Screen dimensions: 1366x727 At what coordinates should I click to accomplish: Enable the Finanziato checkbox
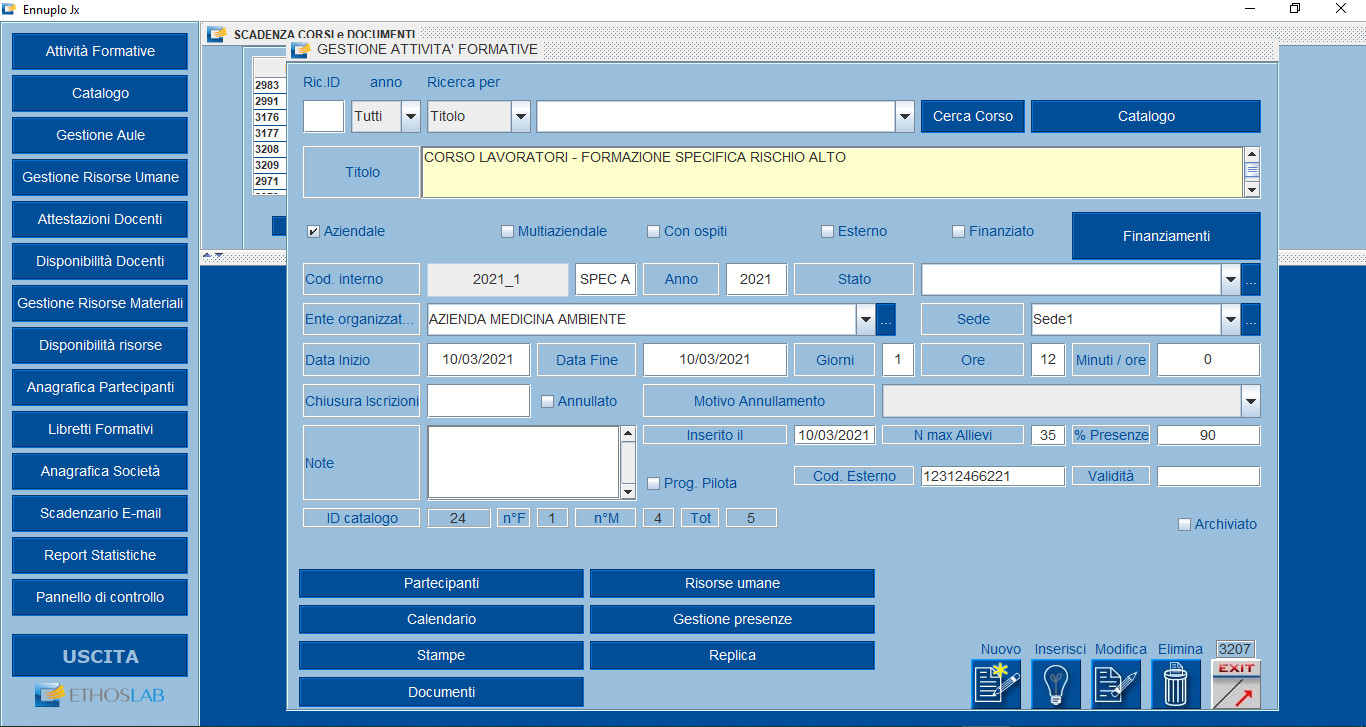(959, 232)
